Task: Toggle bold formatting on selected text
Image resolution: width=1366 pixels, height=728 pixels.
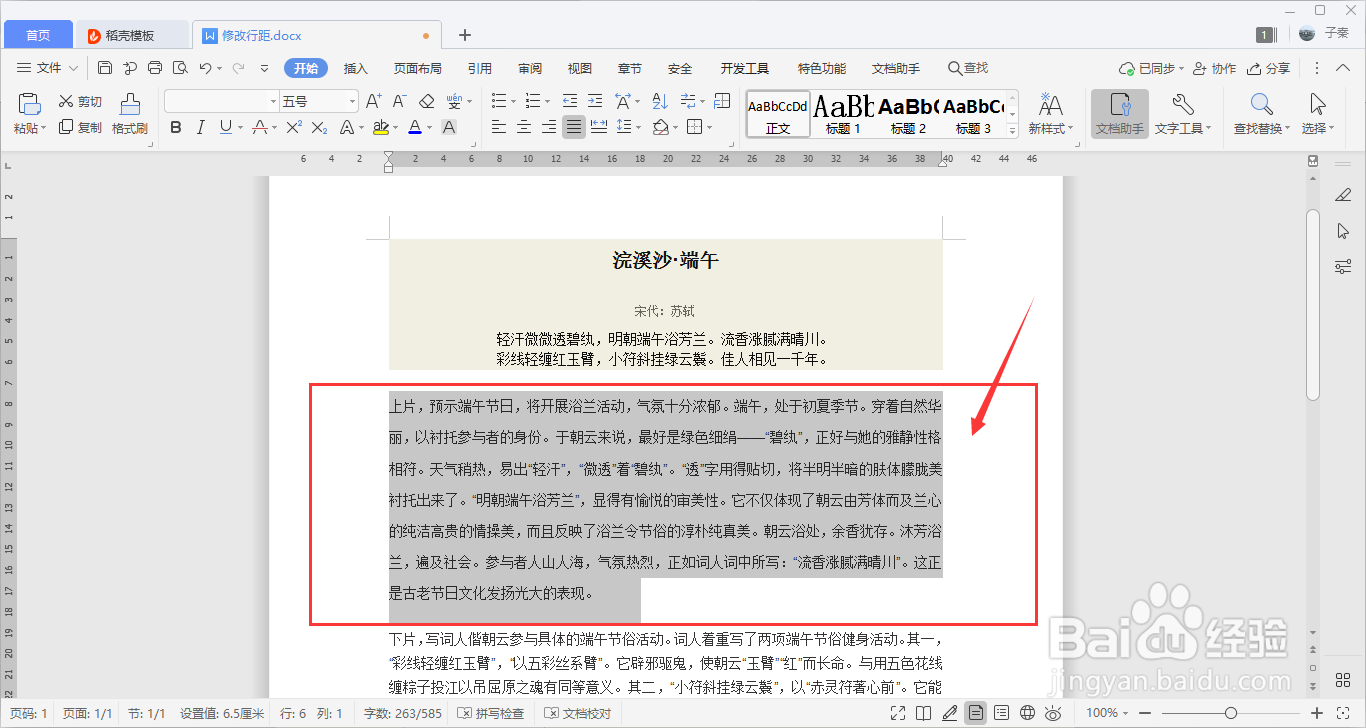Action: tap(176, 128)
